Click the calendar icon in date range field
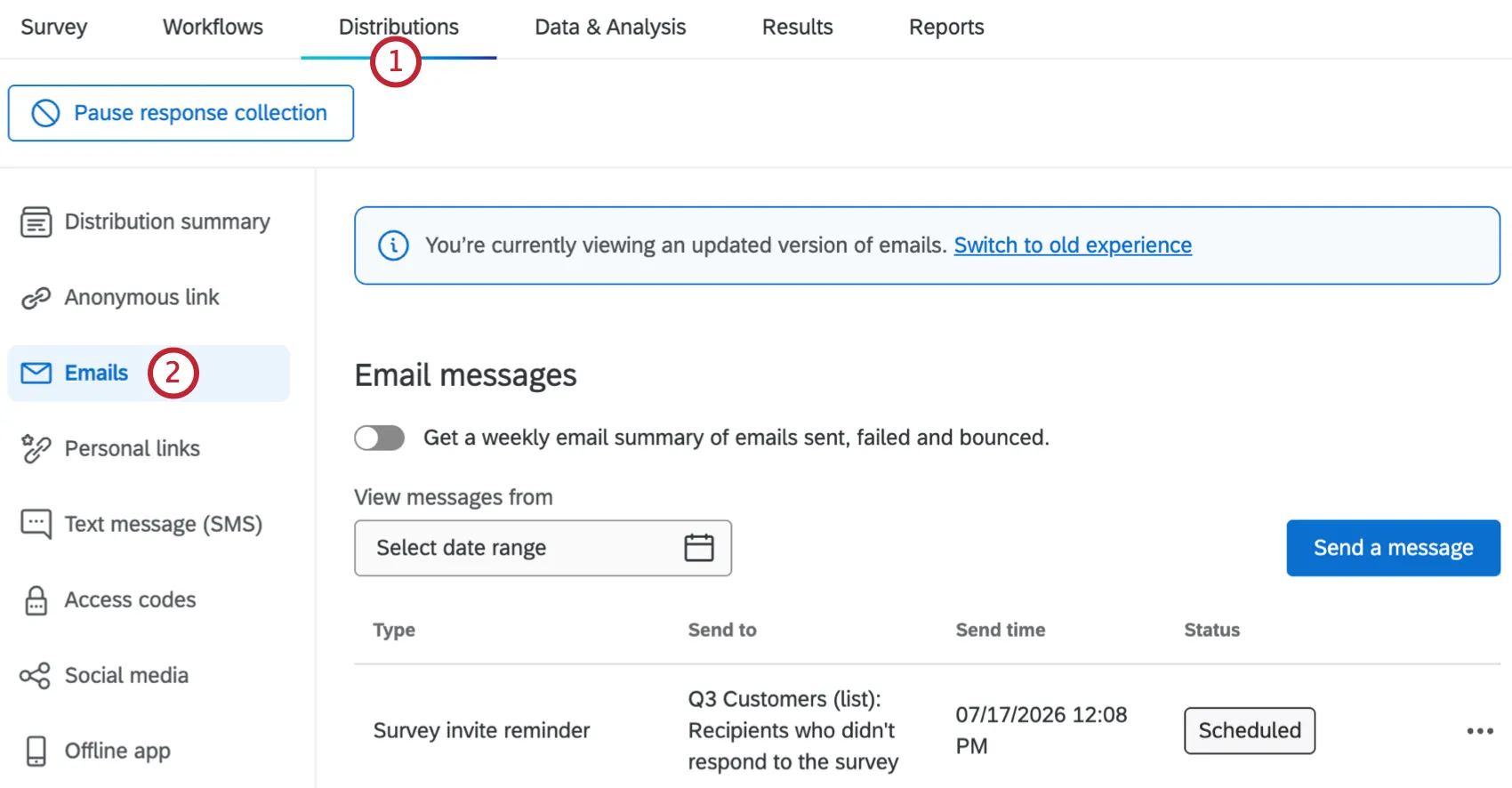 [x=699, y=548]
